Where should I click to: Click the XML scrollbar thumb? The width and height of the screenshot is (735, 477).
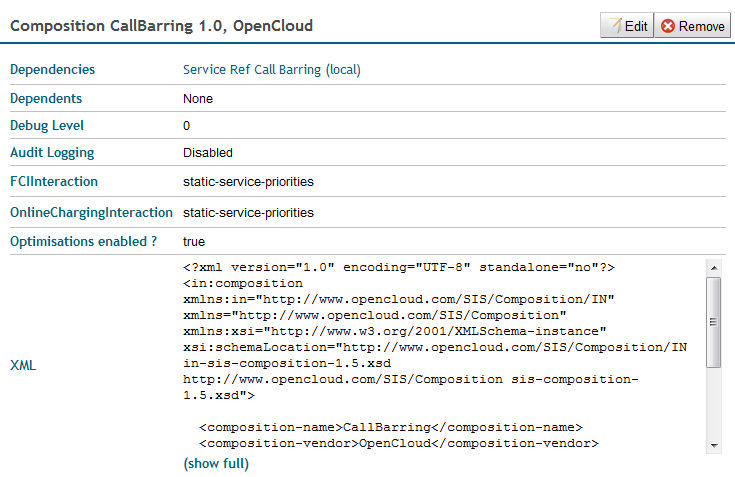point(713,322)
